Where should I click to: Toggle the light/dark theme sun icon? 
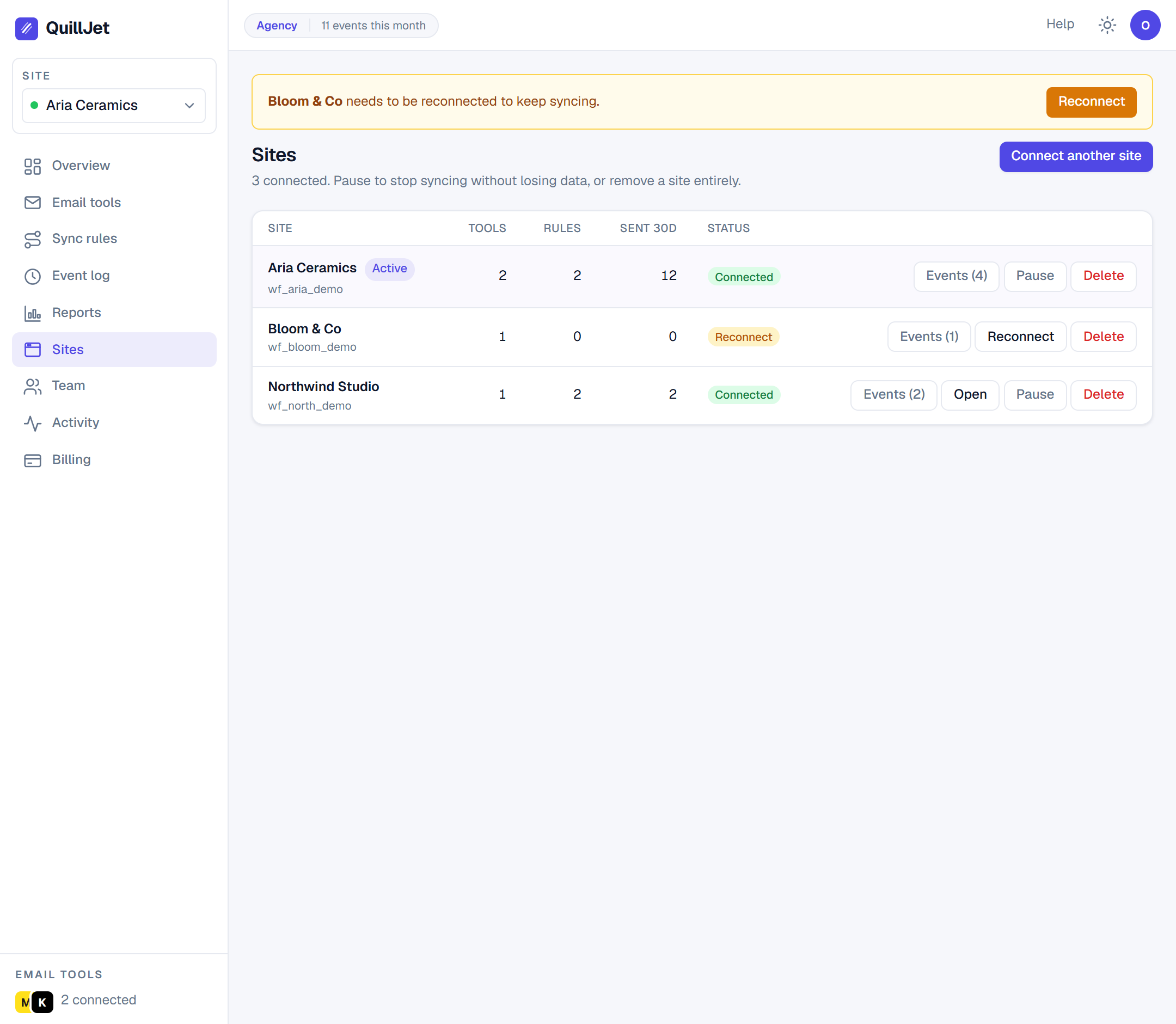[1107, 25]
